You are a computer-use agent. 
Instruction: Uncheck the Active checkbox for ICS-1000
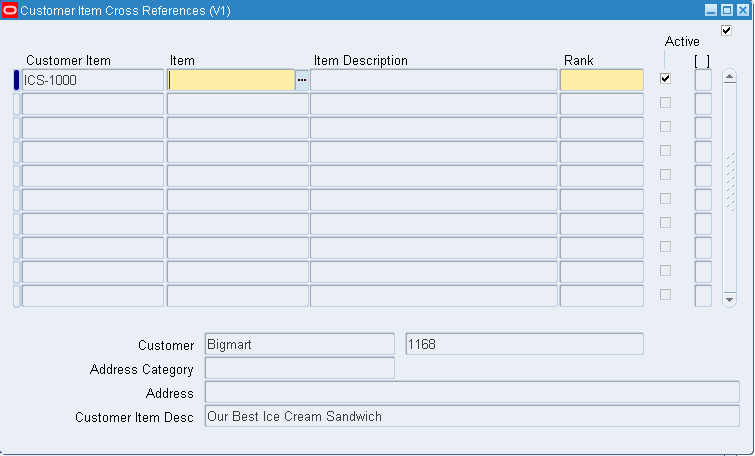pyautogui.click(x=665, y=78)
